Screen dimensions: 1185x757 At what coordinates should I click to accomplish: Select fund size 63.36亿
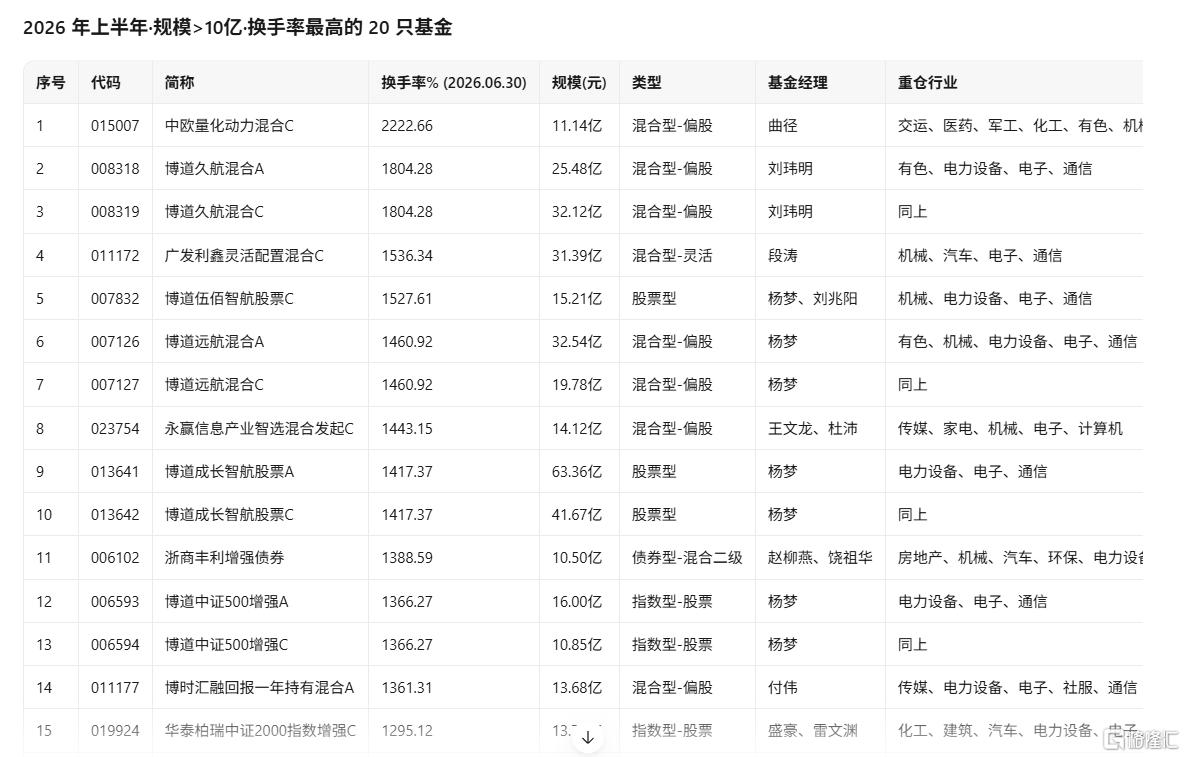point(577,471)
